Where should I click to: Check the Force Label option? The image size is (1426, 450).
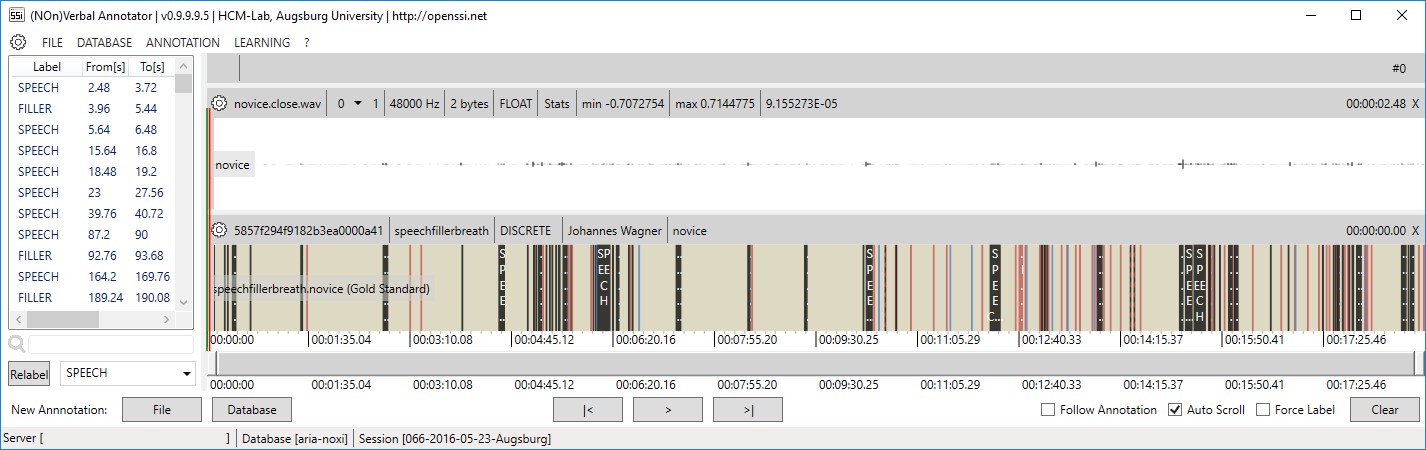[1263, 409]
